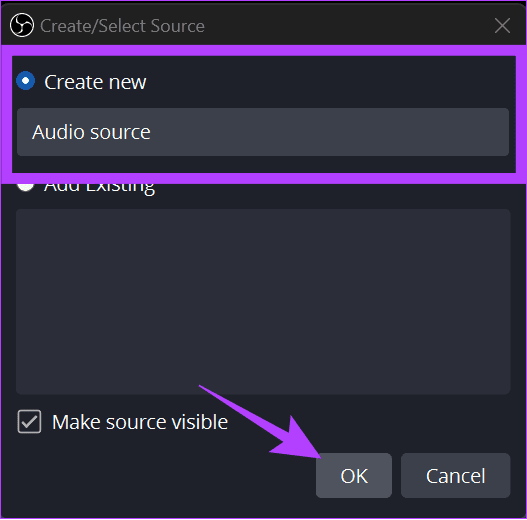Click the checkmark icon beside Make source visible

(x=29, y=422)
